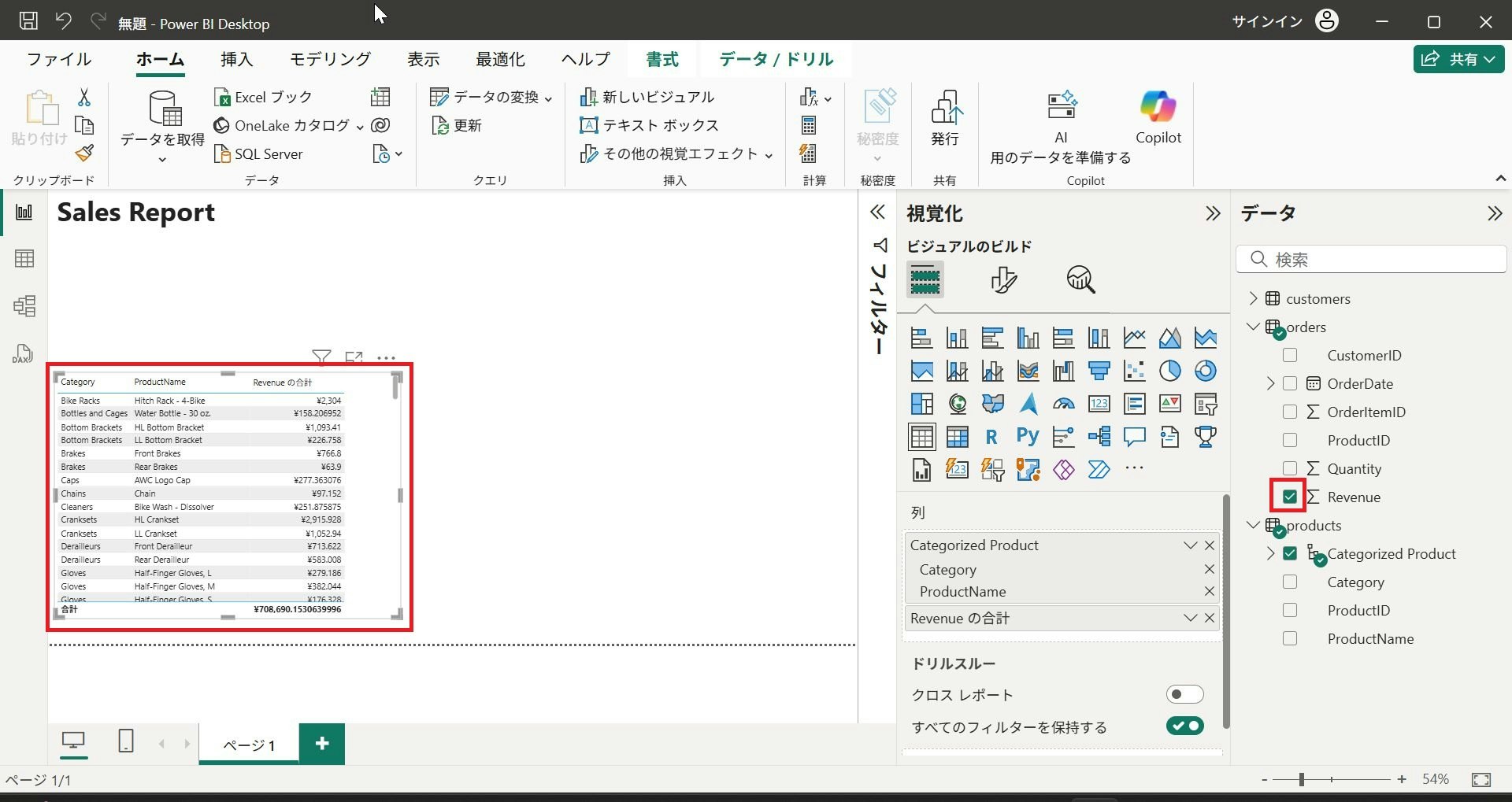Open DAX query view icon
1512x802 pixels.
[23, 353]
